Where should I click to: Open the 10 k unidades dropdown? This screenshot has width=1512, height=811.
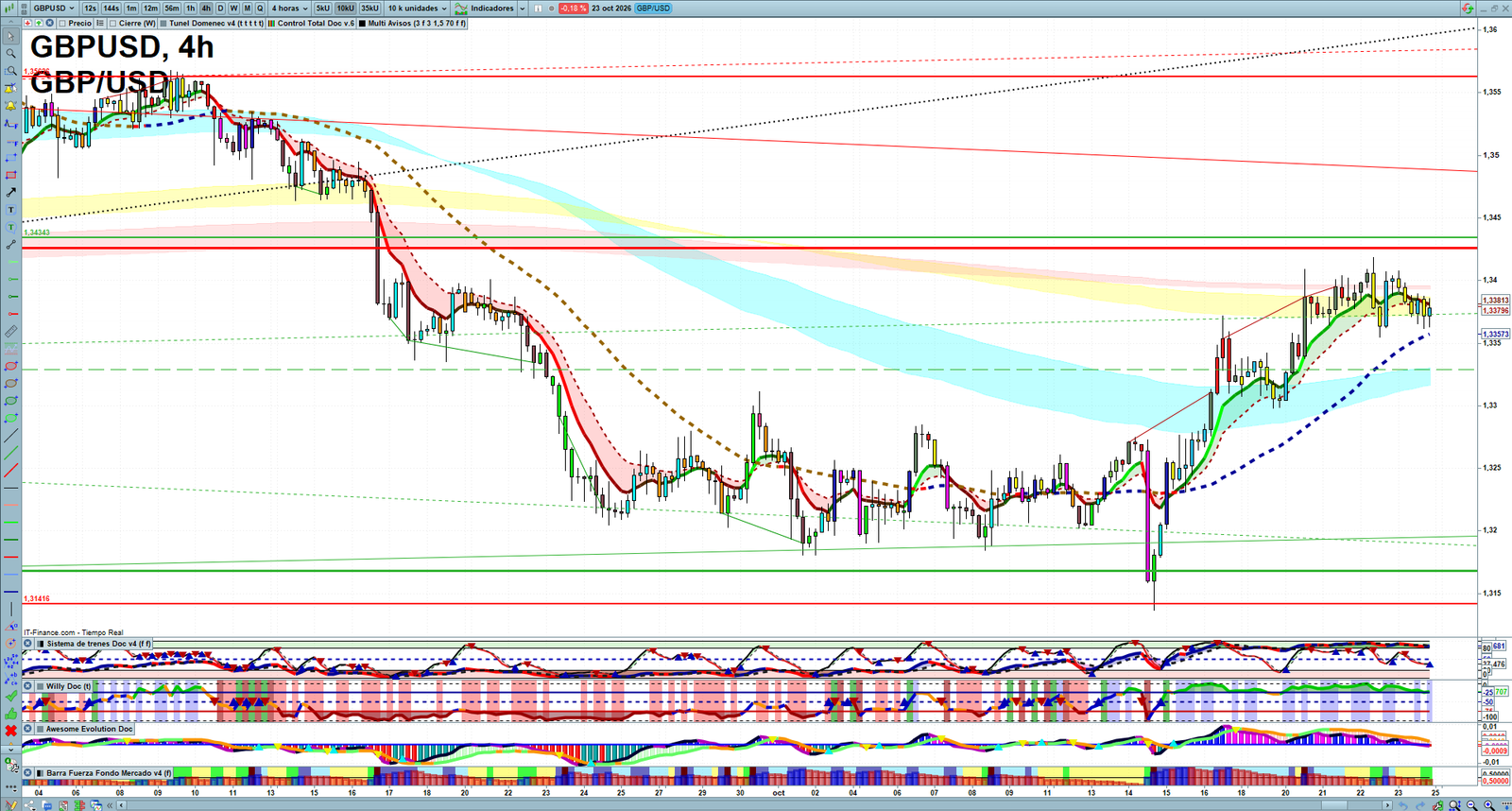(x=417, y=9)
